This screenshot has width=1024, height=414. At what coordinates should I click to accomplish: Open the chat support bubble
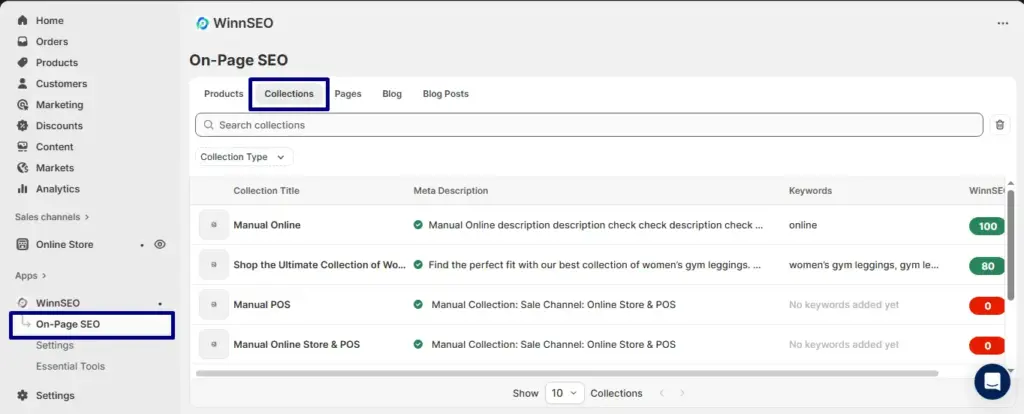[992, 381]
